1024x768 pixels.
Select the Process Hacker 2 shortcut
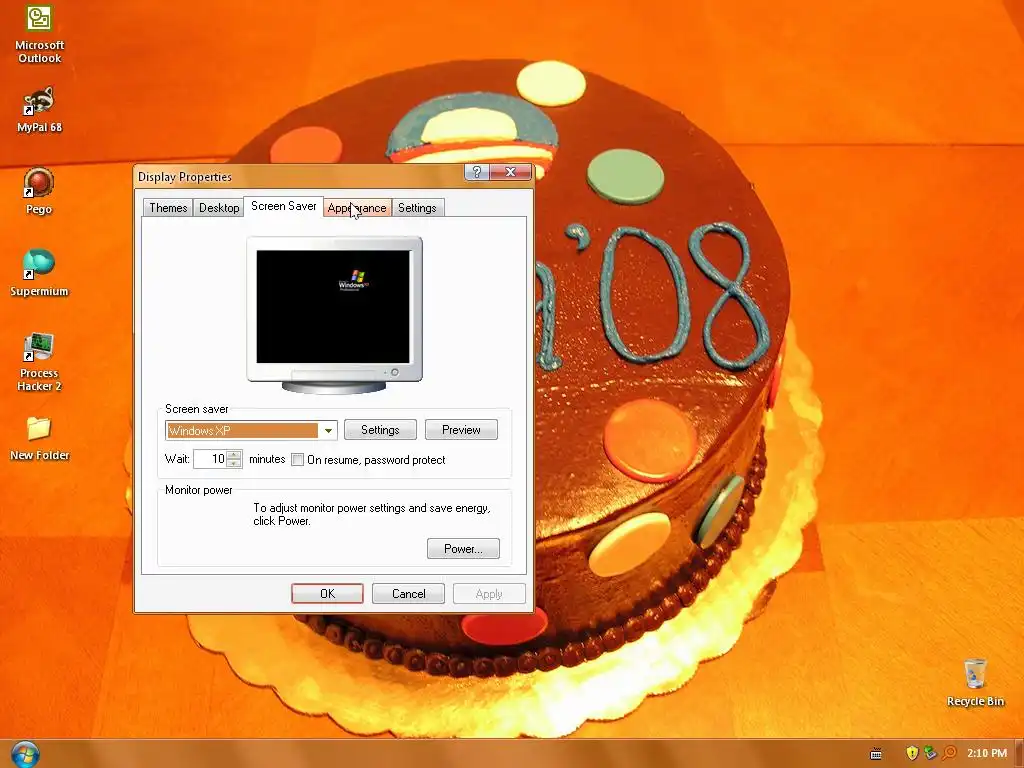click(39, 362)
